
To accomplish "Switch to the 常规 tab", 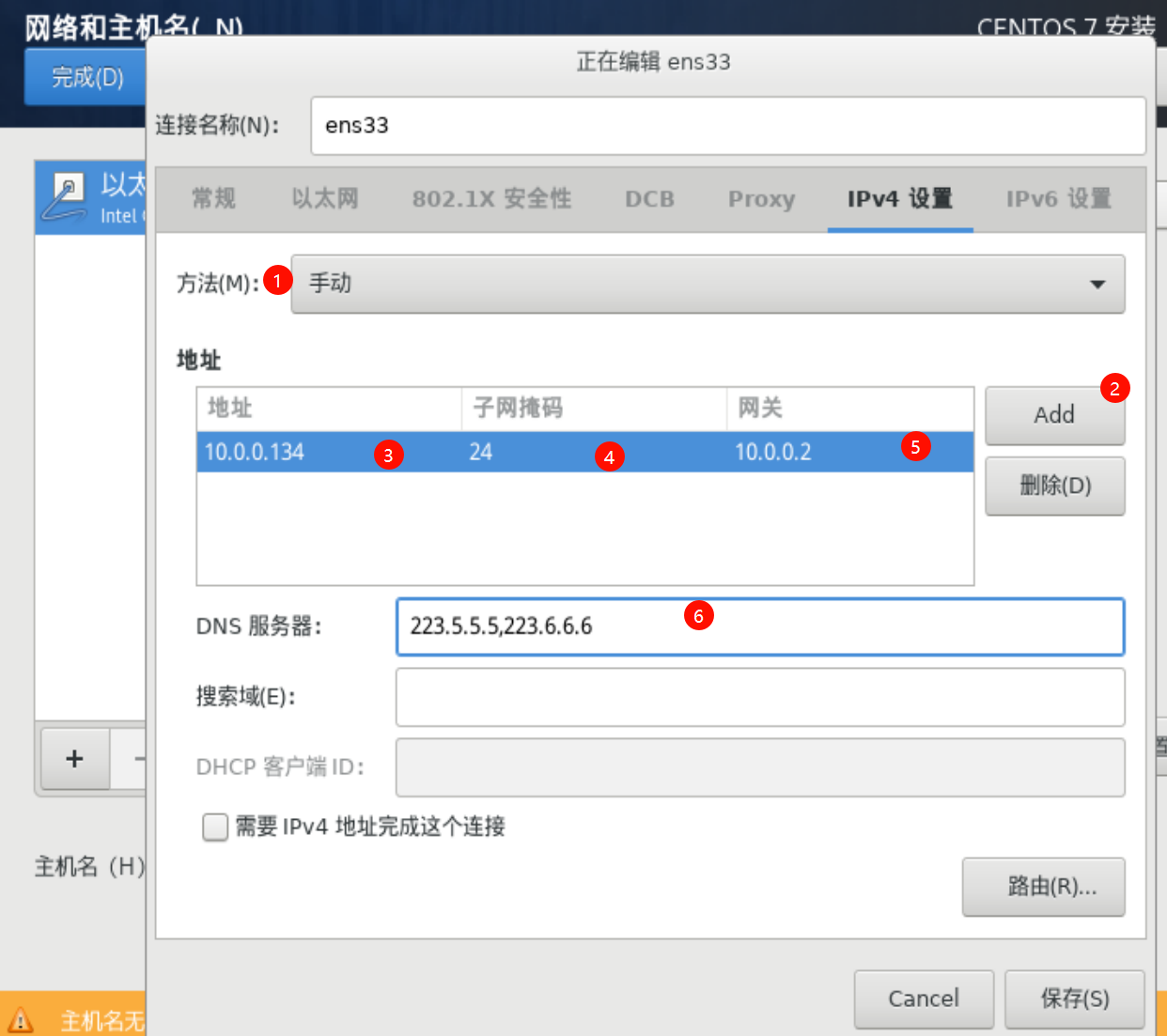I will point(213,199).
